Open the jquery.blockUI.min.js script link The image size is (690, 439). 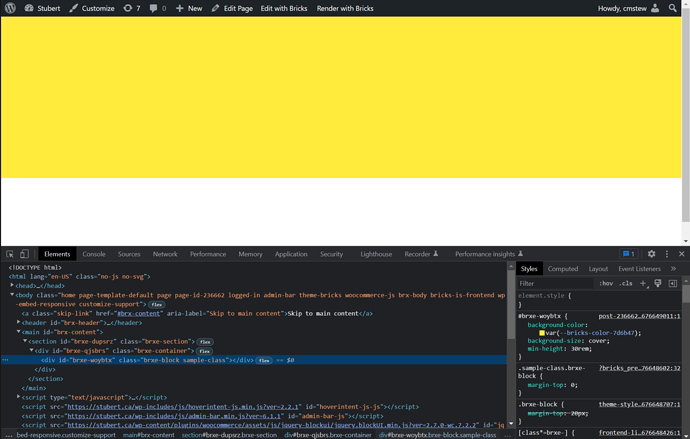click(273, 425)
